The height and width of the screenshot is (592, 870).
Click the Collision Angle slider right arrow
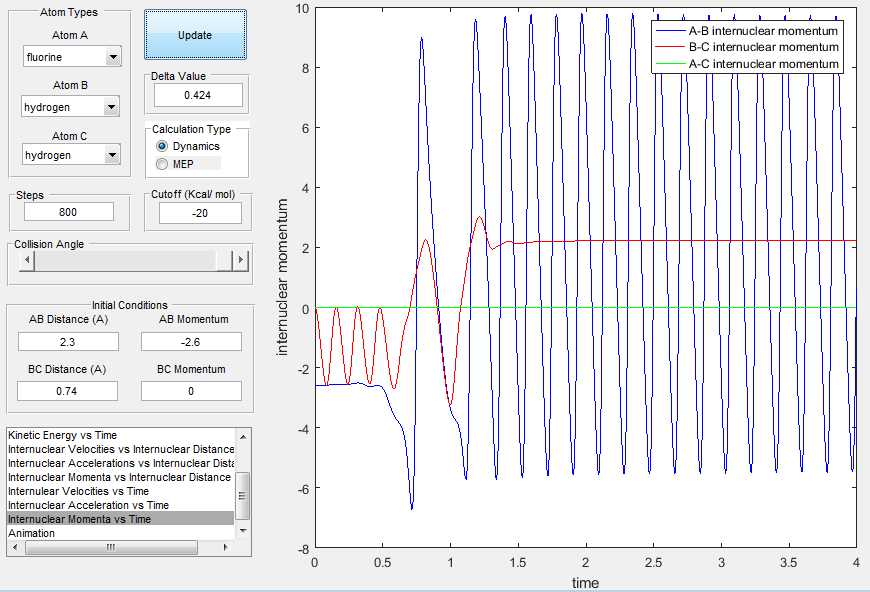[240, 260]
